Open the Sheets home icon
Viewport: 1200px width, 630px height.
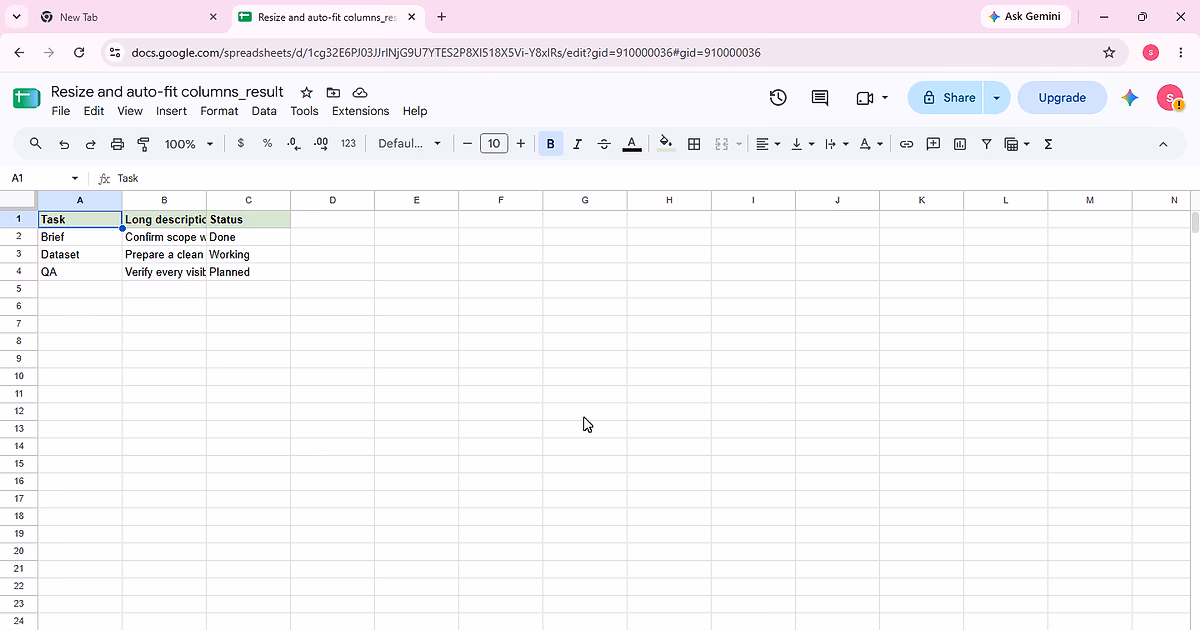[x=26, y=98]
